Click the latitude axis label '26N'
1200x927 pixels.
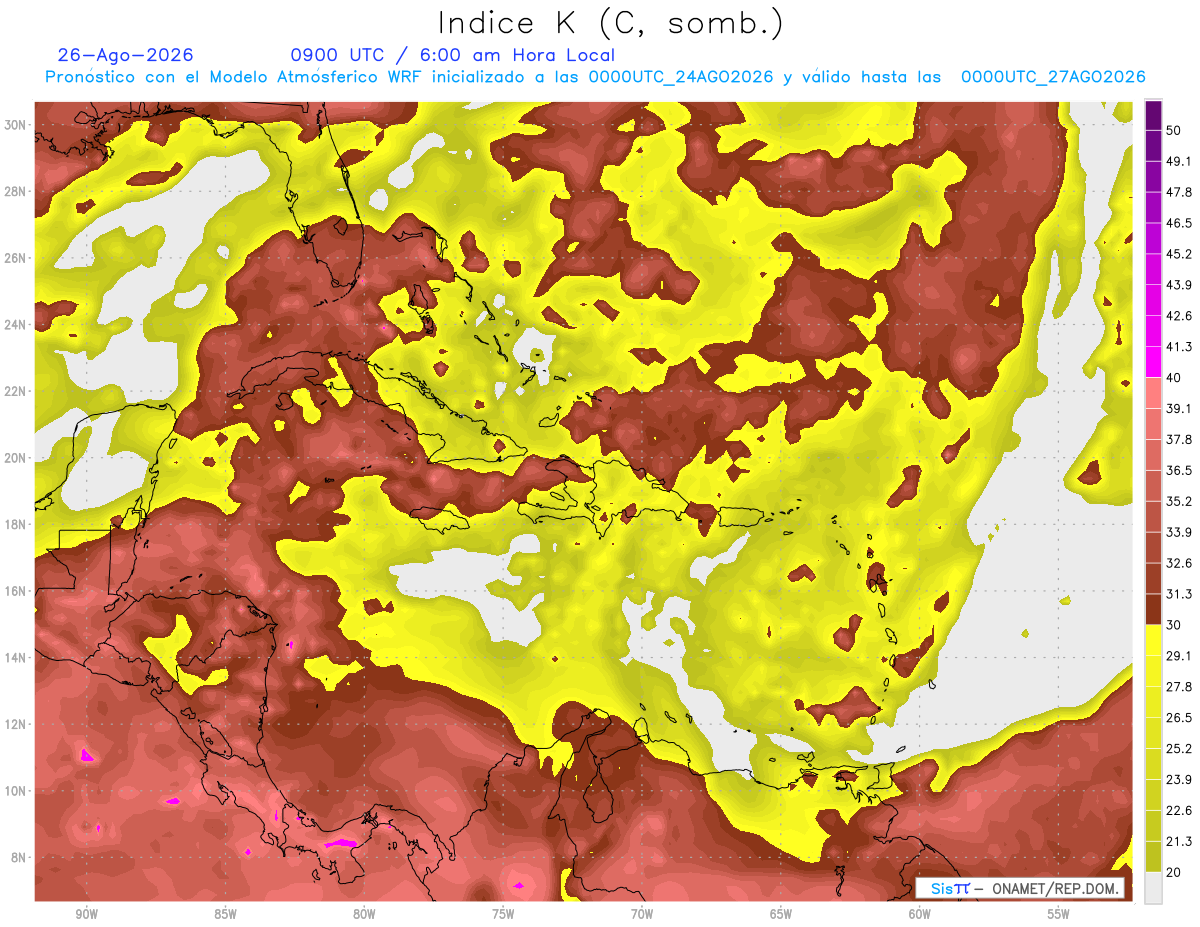[17, 258]
